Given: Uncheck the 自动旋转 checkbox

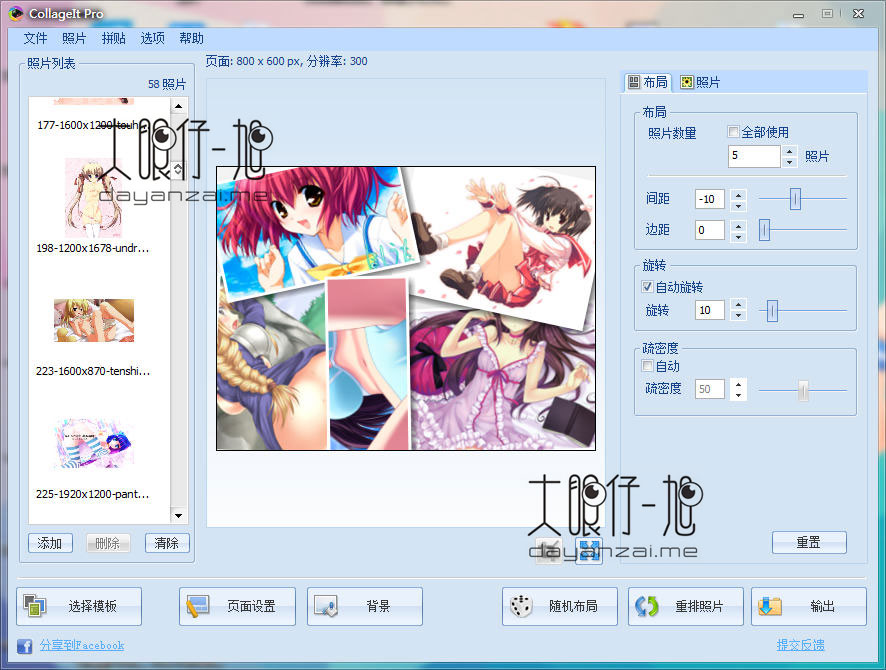Looking at the screenshot, I should [648, 286].
